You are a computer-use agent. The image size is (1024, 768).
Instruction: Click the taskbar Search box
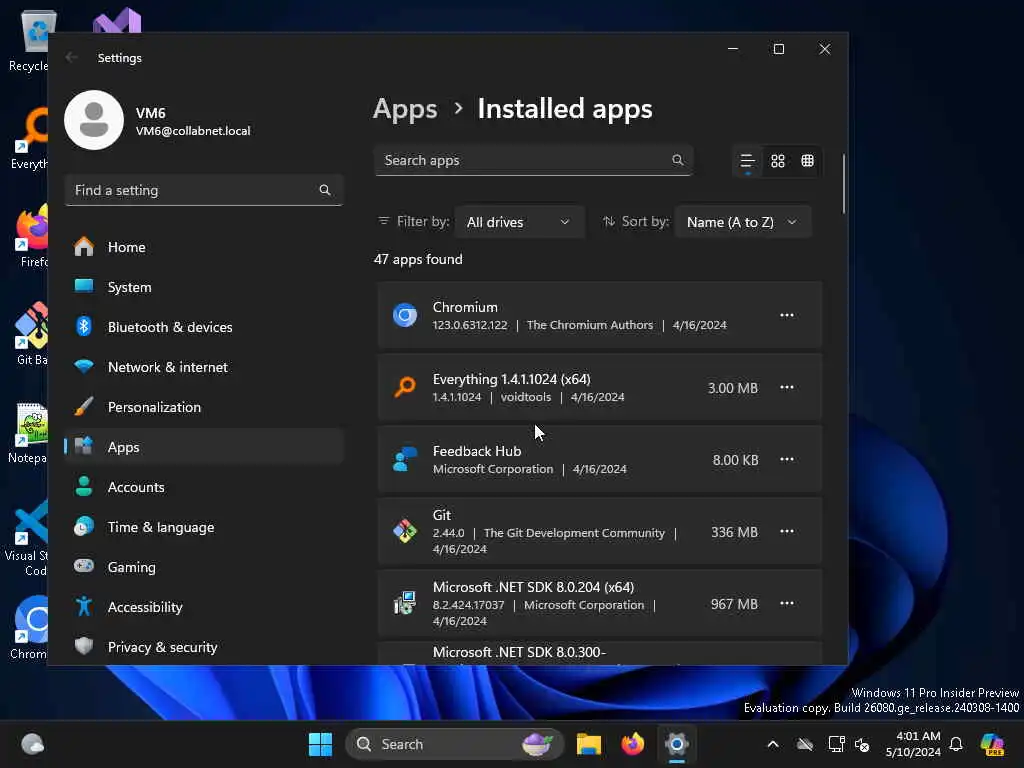click(455, 744)
